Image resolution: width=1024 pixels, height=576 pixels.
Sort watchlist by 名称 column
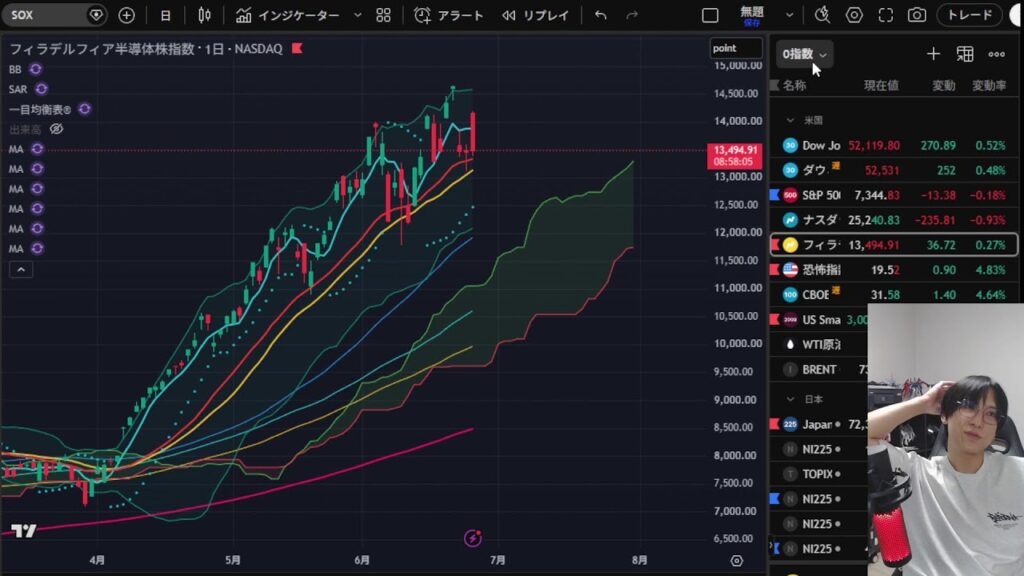[x=794, y=86]
